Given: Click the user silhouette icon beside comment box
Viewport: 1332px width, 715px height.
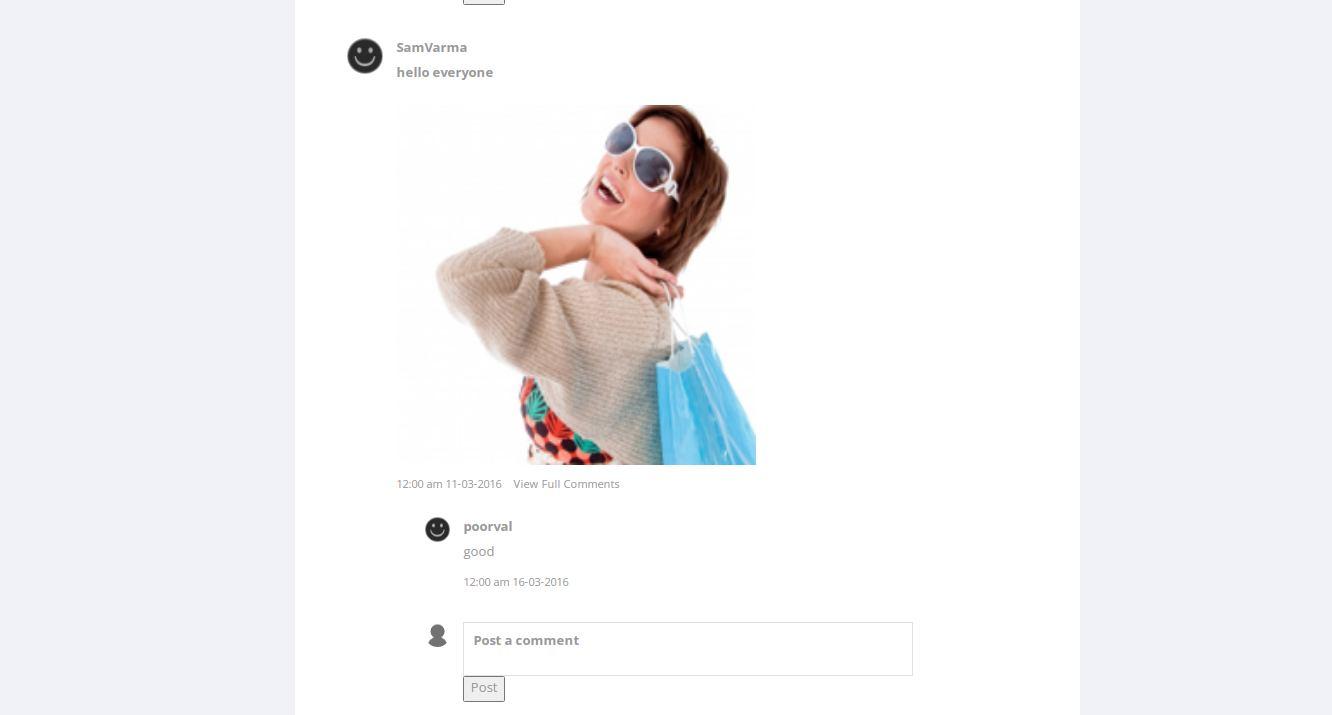Looking at the screenshot, I should pos(437,636).
